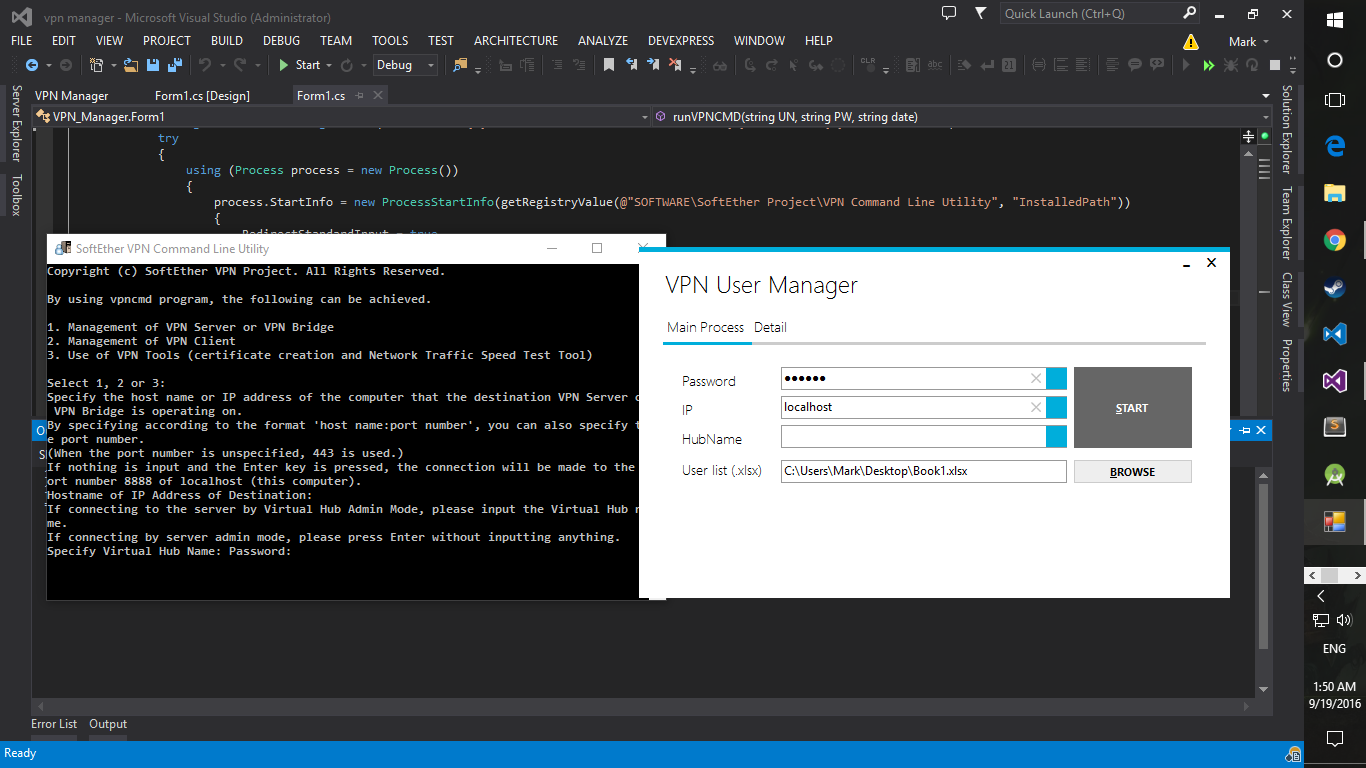
Task: Click the Open File folder icon
Action: pos(133,65)
